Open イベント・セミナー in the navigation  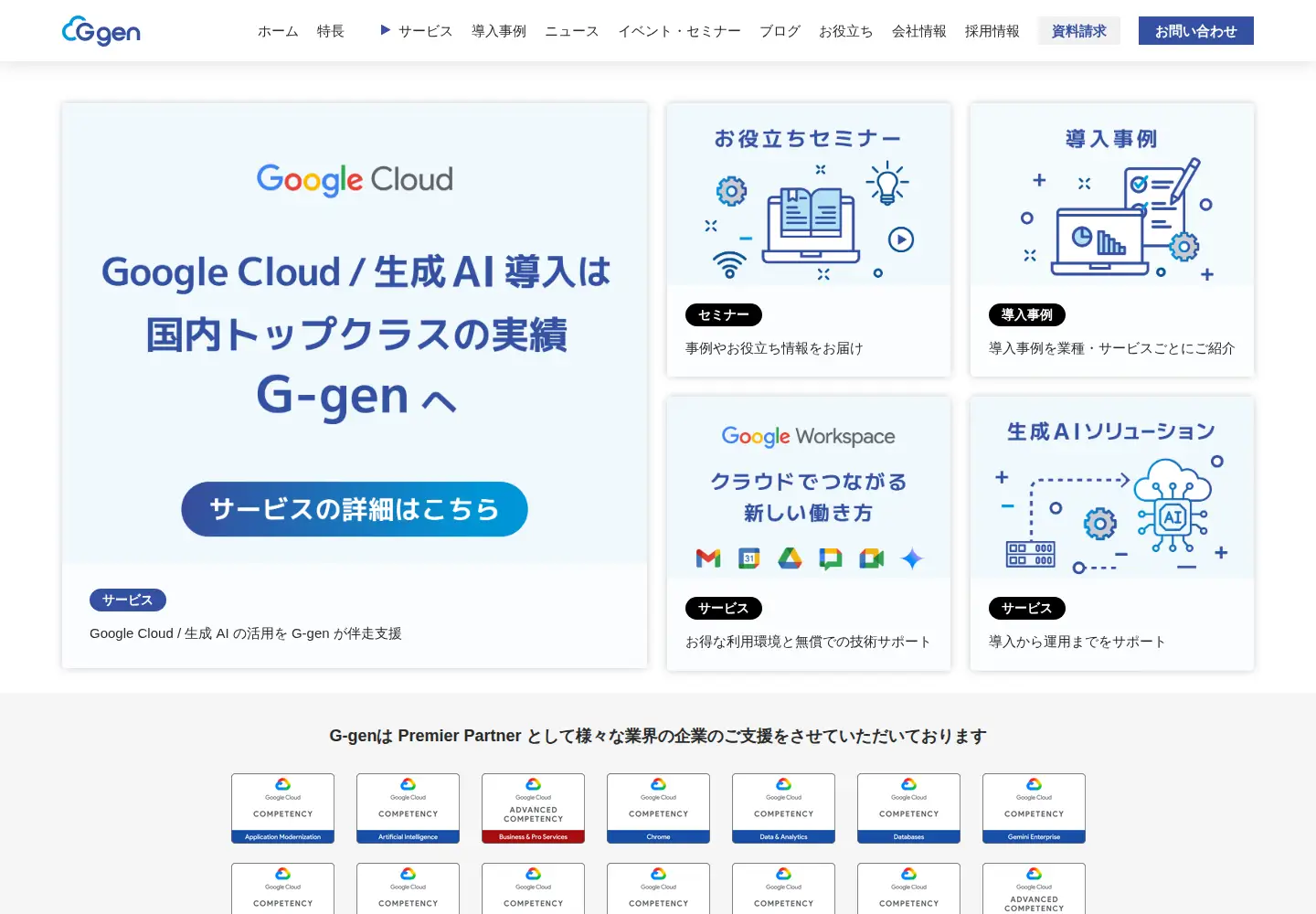click(x=680, y=31)
